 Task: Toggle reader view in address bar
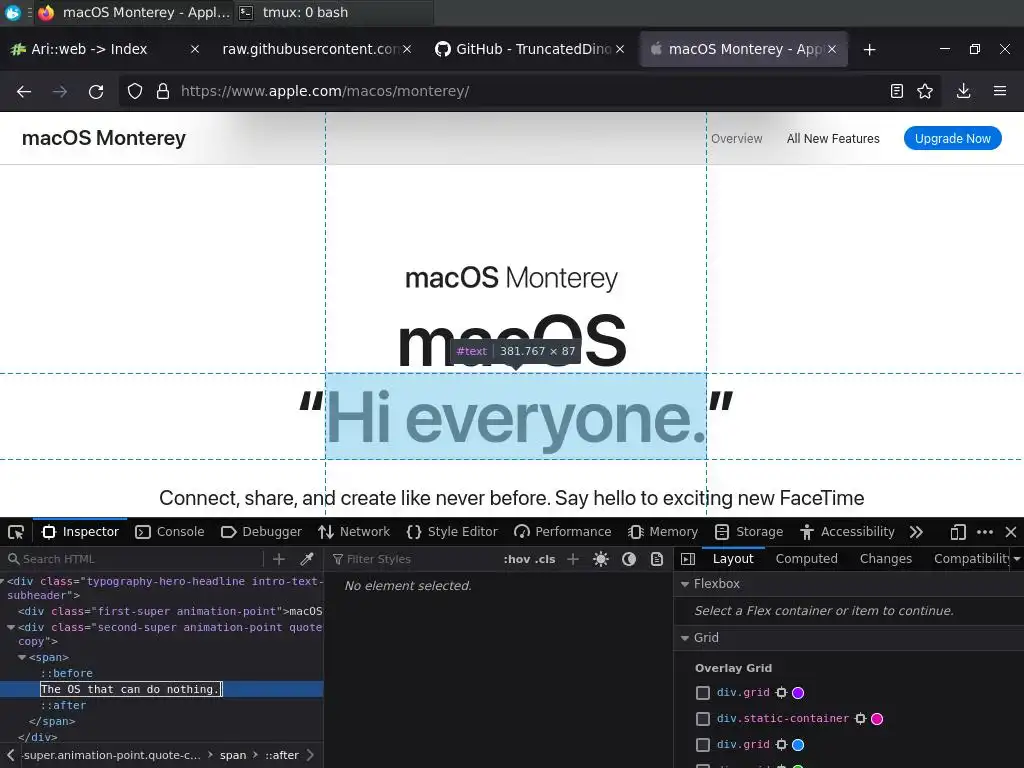click(x=897, y=91)
